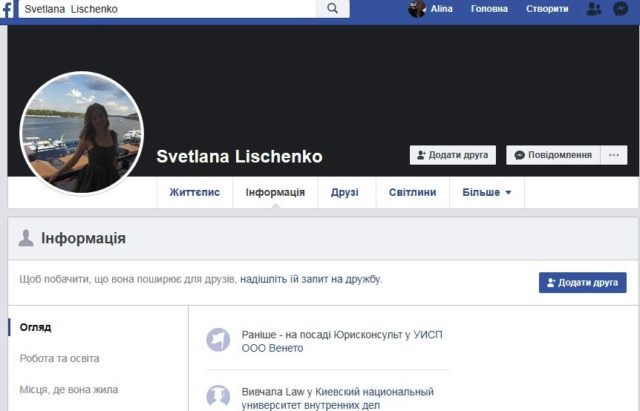Expand the Більше dropdown tab
The width and height of the screenshot is (640, 411).
click(x=486, y=192)
